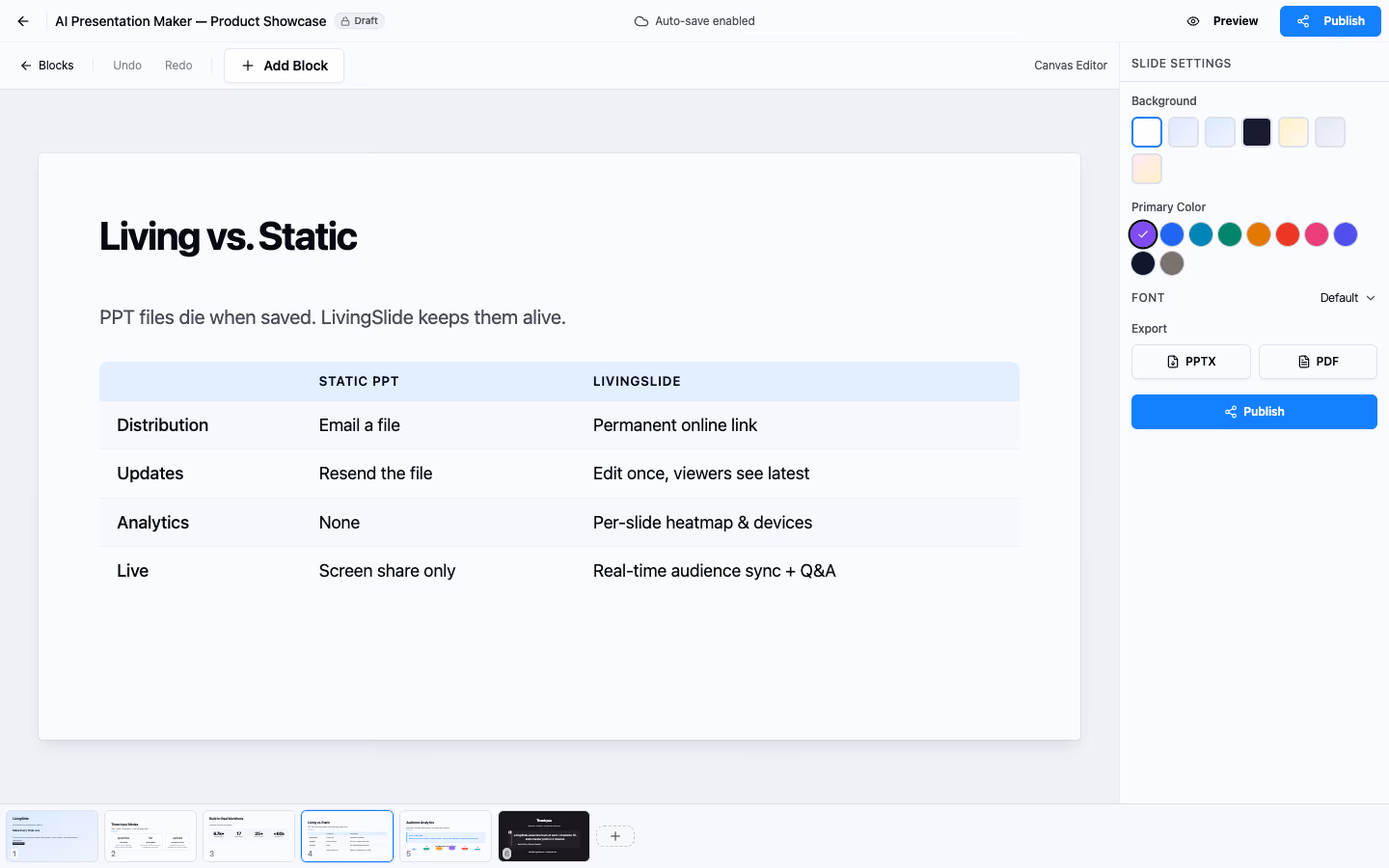
Task: Click the 'Email a file' cell
Action: [x=360, y=425]
